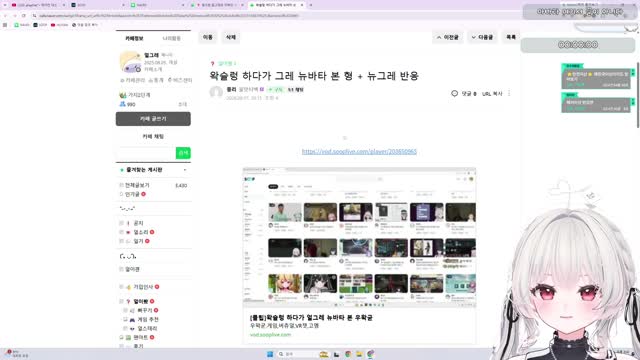The height and width of the screenshot is (360, 640).
Task: Click the green 검색 search button
Action: [x=183, y=153]
